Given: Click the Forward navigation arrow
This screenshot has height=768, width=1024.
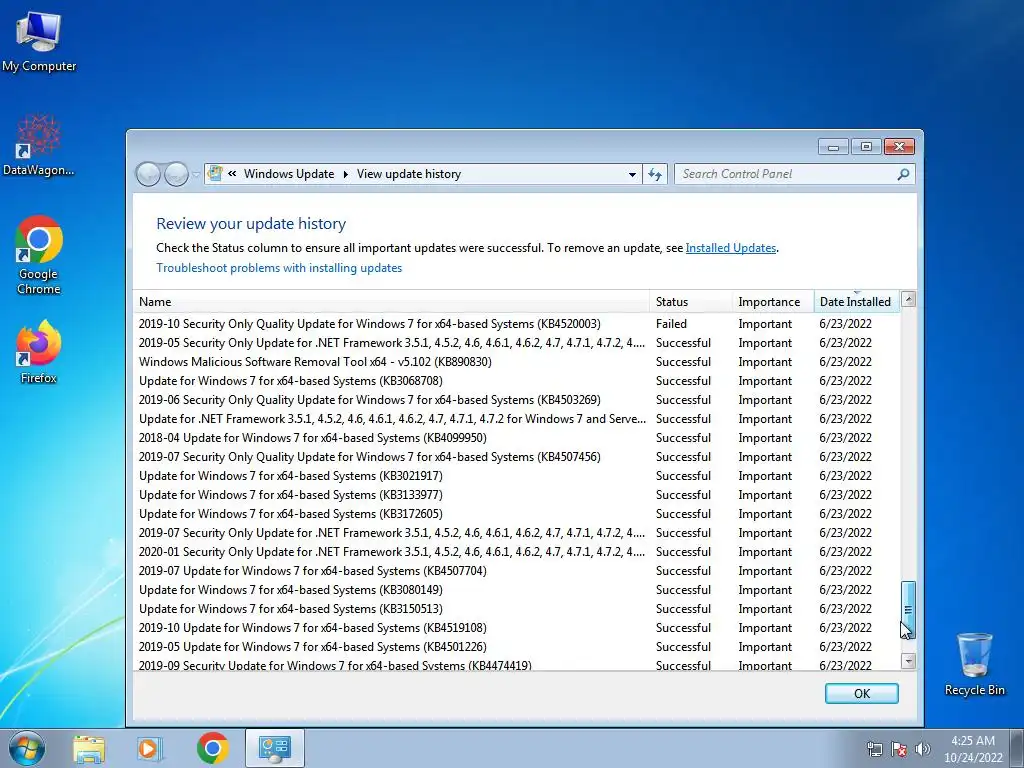Looking at the screenshot, I should [x=176, y=174].
